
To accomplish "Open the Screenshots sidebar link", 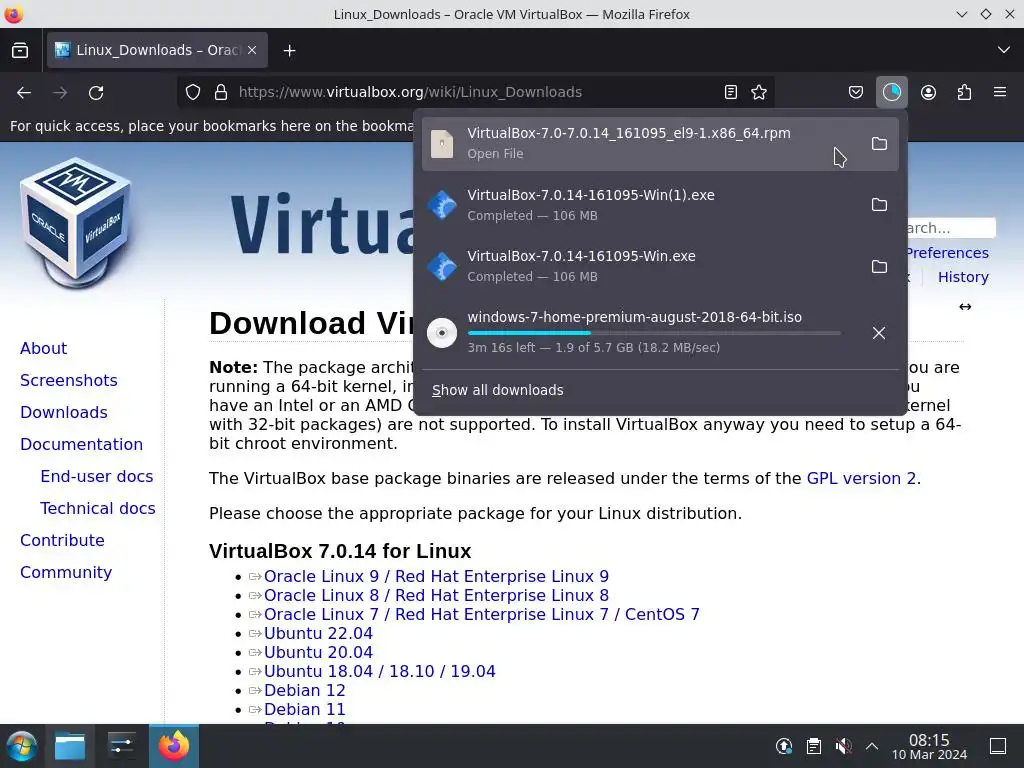I will point(69,380).
